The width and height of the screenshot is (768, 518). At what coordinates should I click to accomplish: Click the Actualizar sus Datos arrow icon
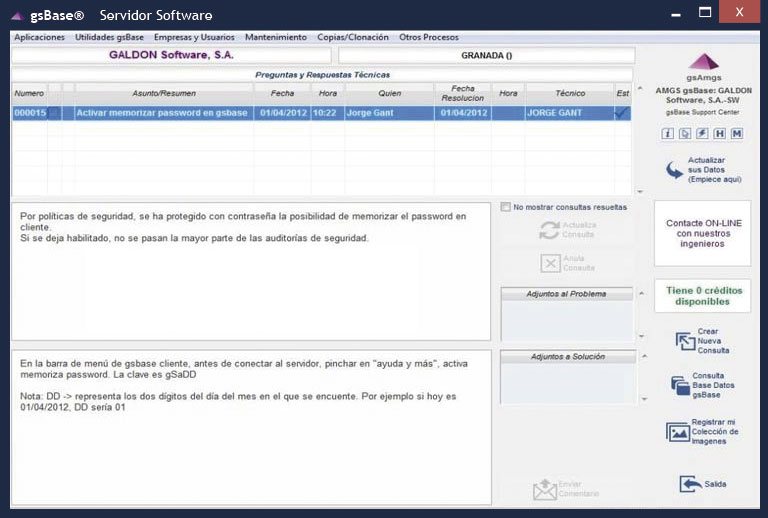[x=674, y=170]
